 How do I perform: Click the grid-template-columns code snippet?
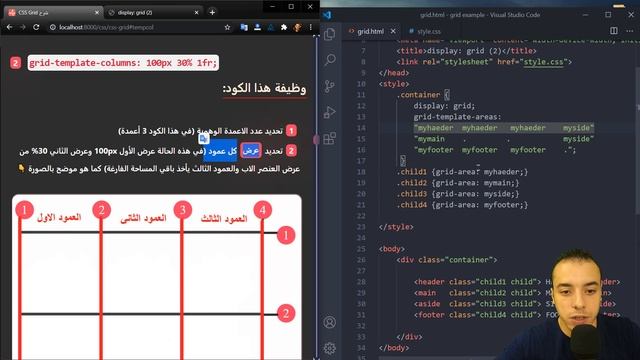pos(123,63)
